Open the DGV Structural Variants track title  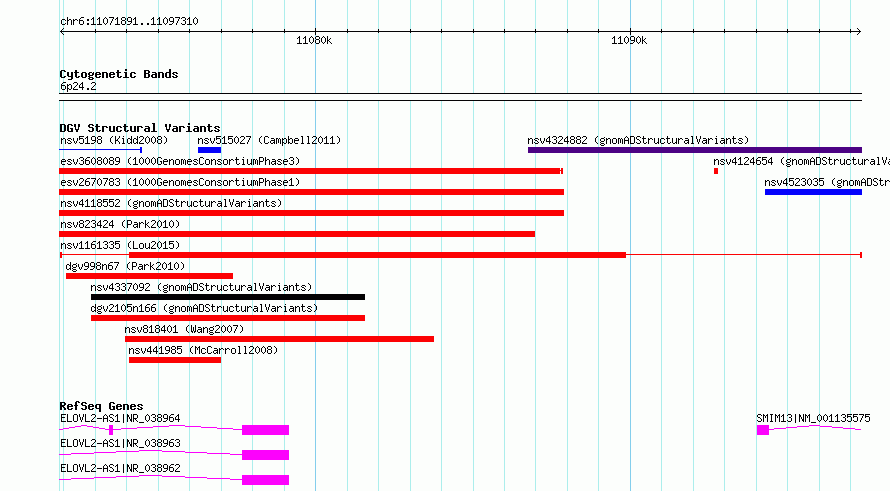pyautogui.click(x=140, y=128)
